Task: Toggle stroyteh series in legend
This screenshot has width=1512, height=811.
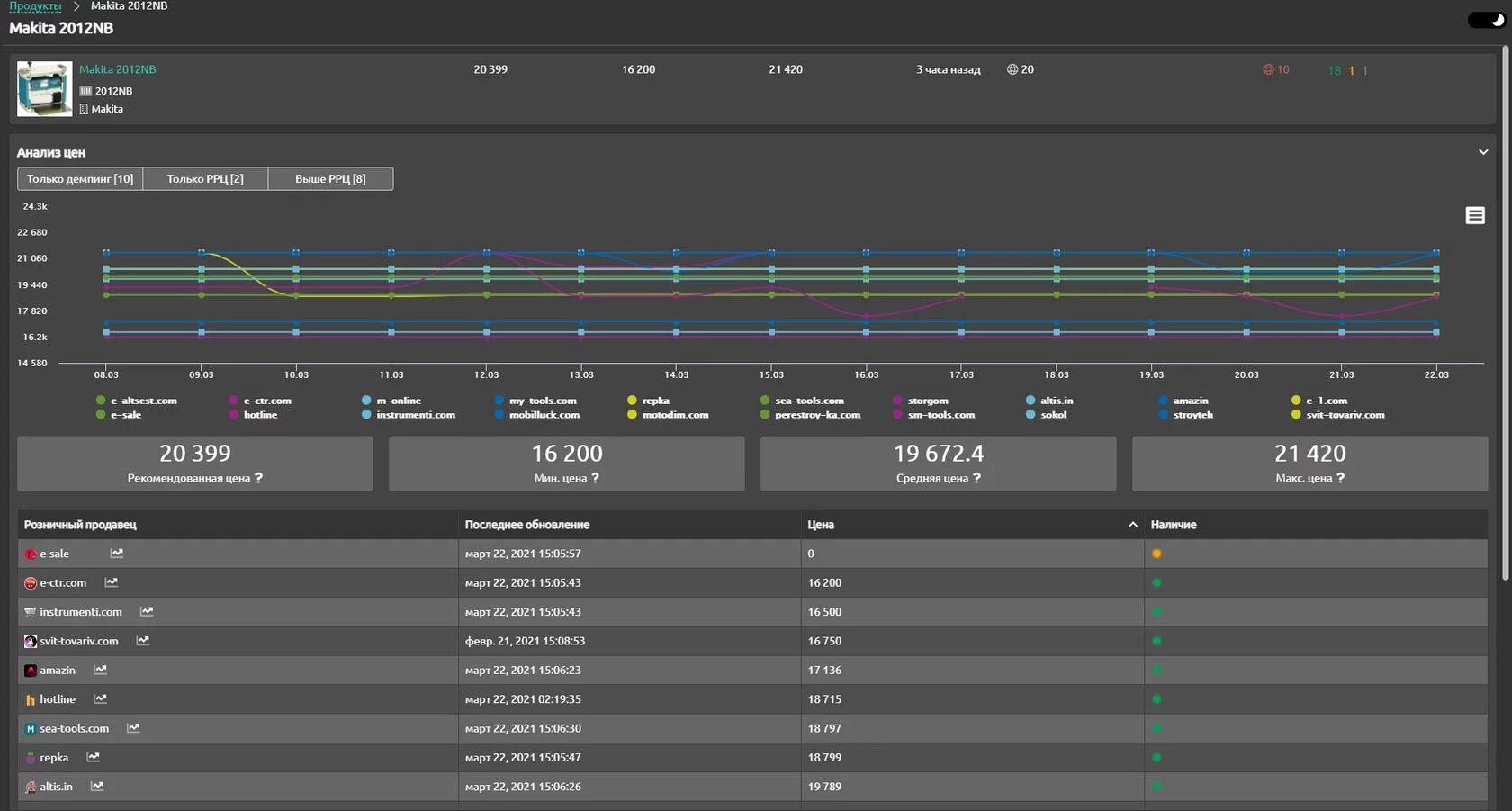Action: pyautogui.click(x=1186, y=415)
